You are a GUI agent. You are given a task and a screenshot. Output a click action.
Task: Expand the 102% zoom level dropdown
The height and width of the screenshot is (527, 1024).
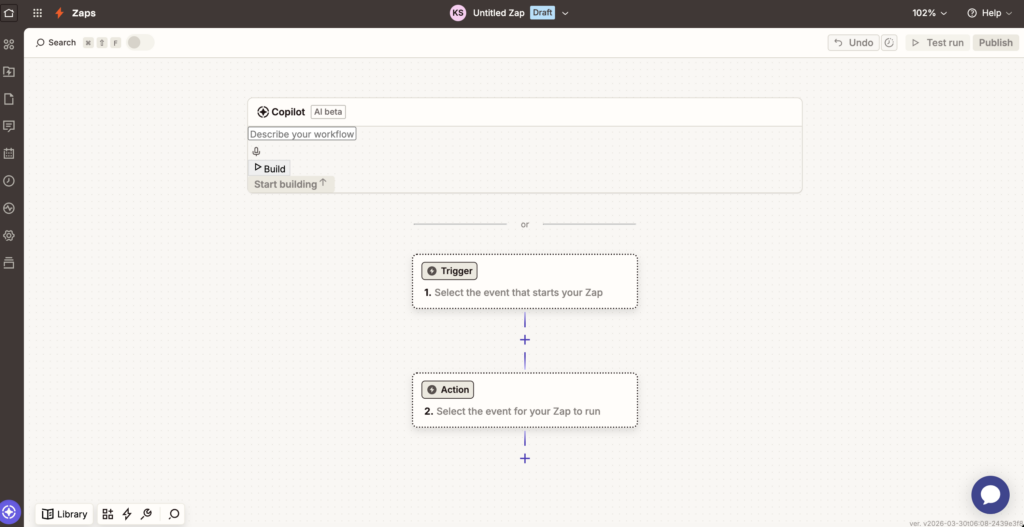click(x=929, y=13)
